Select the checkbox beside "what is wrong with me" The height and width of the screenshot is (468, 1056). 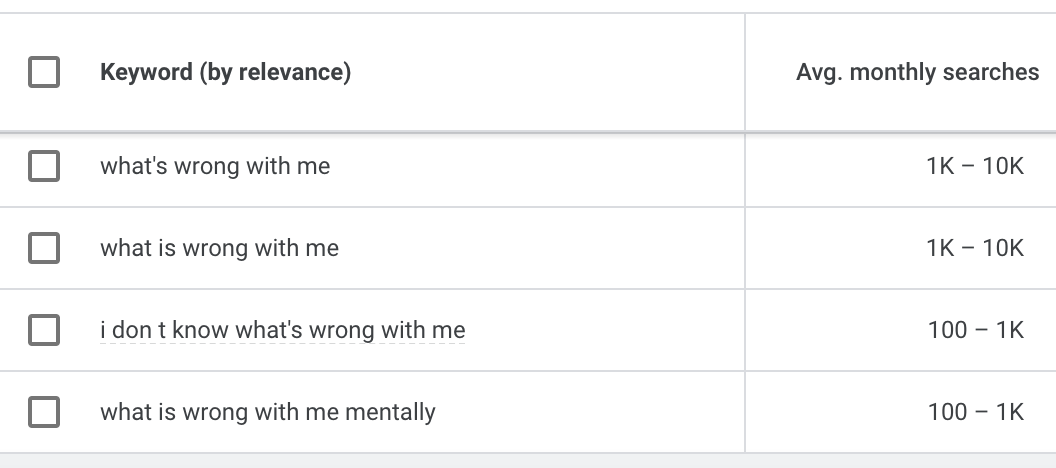44,248
